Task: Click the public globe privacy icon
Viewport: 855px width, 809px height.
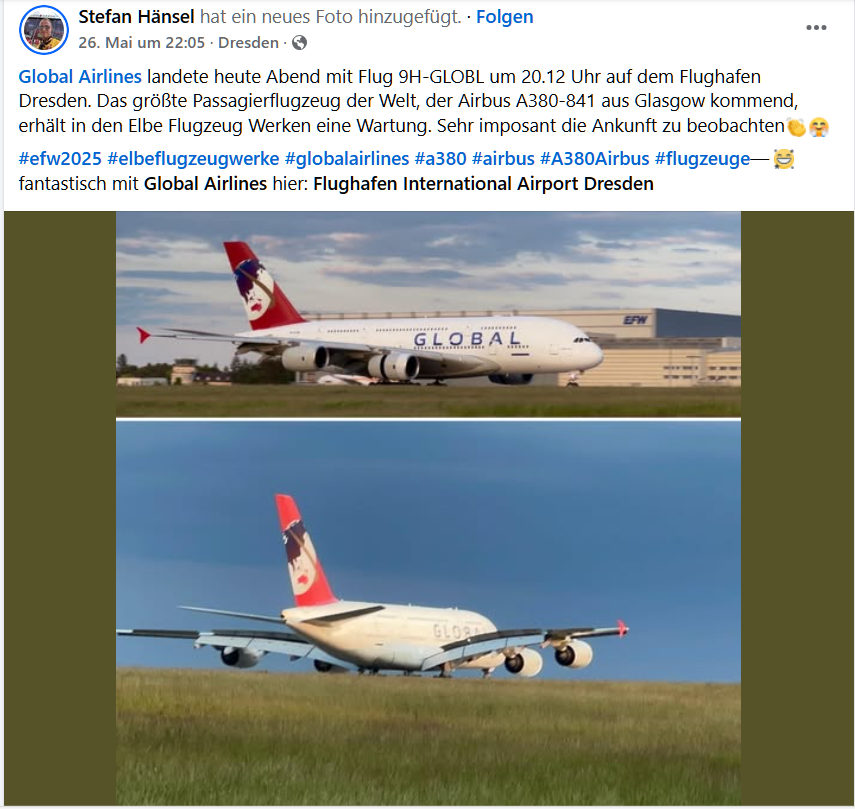Action: (x=299, y=43)
